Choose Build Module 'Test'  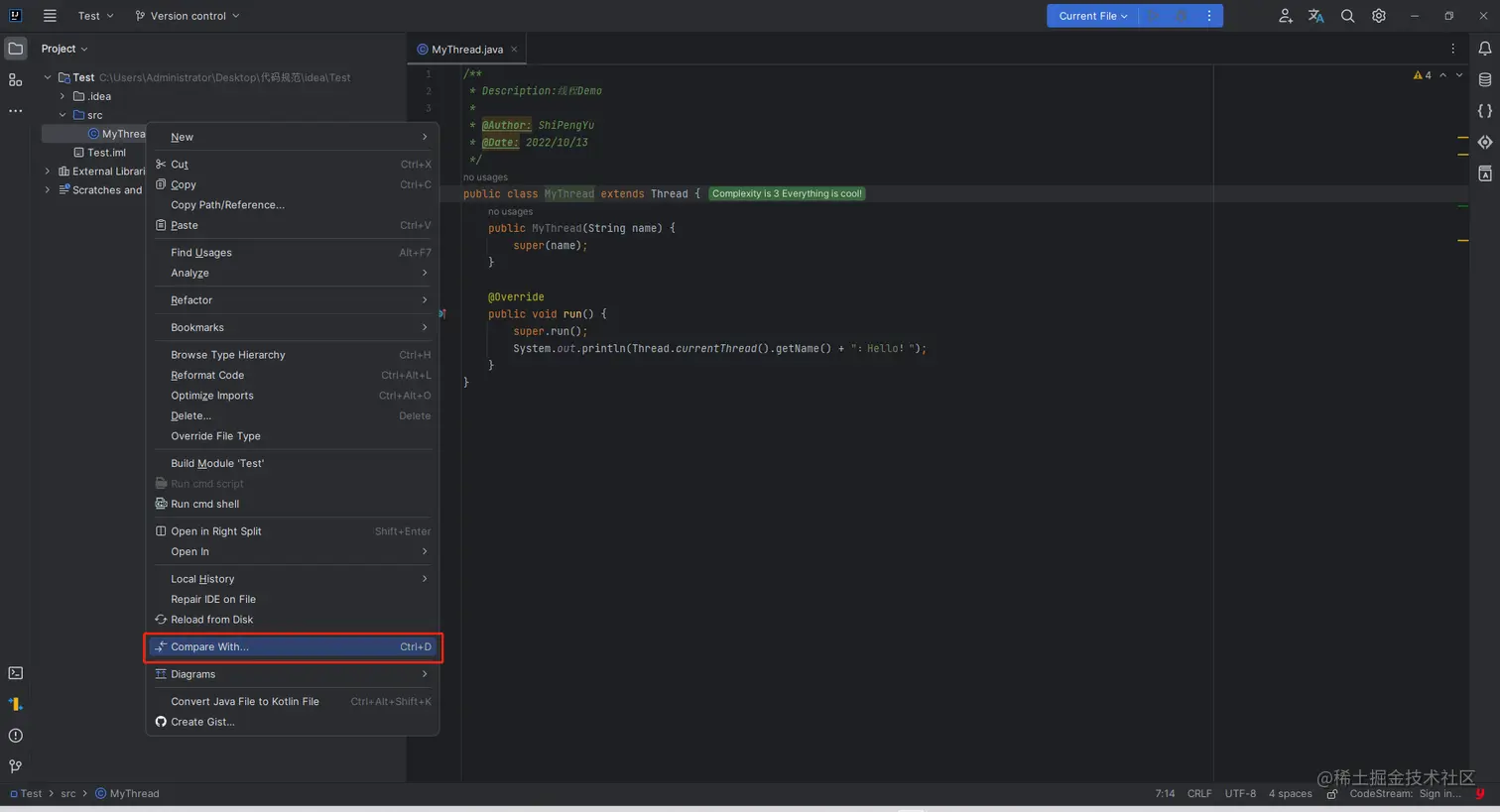[293, 463]
